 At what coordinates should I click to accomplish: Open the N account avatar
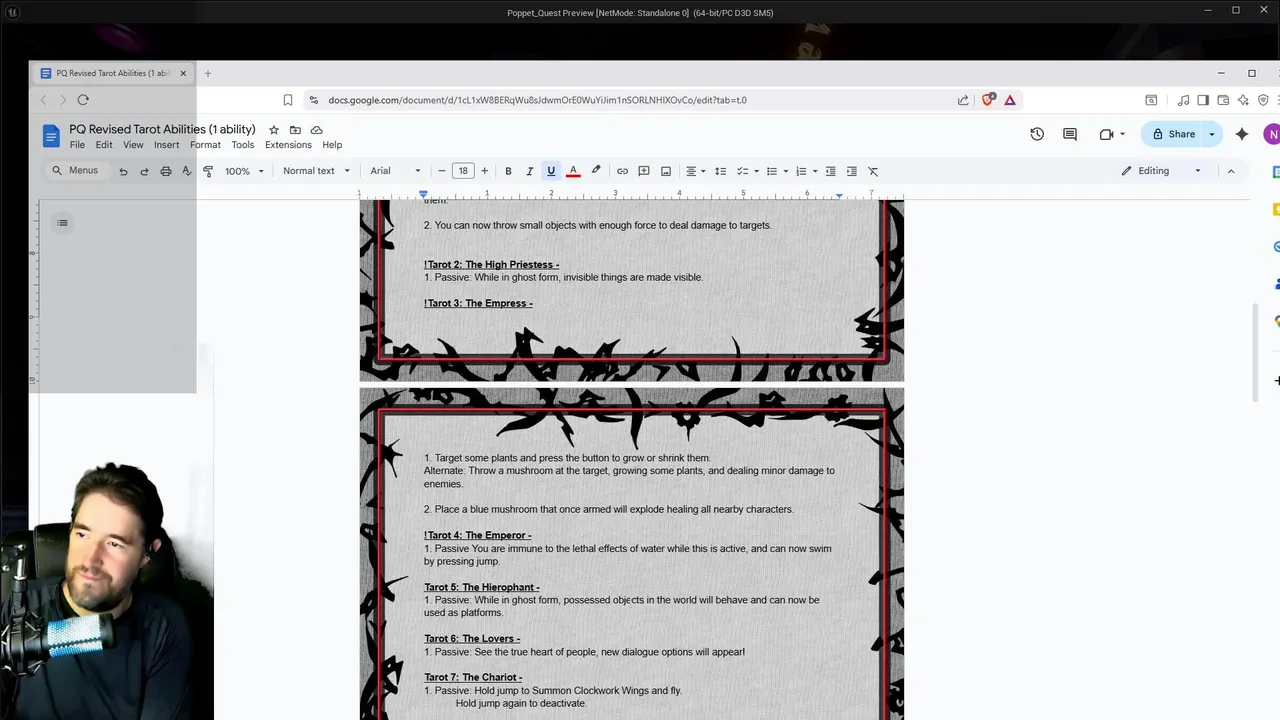coord(1272,134)
